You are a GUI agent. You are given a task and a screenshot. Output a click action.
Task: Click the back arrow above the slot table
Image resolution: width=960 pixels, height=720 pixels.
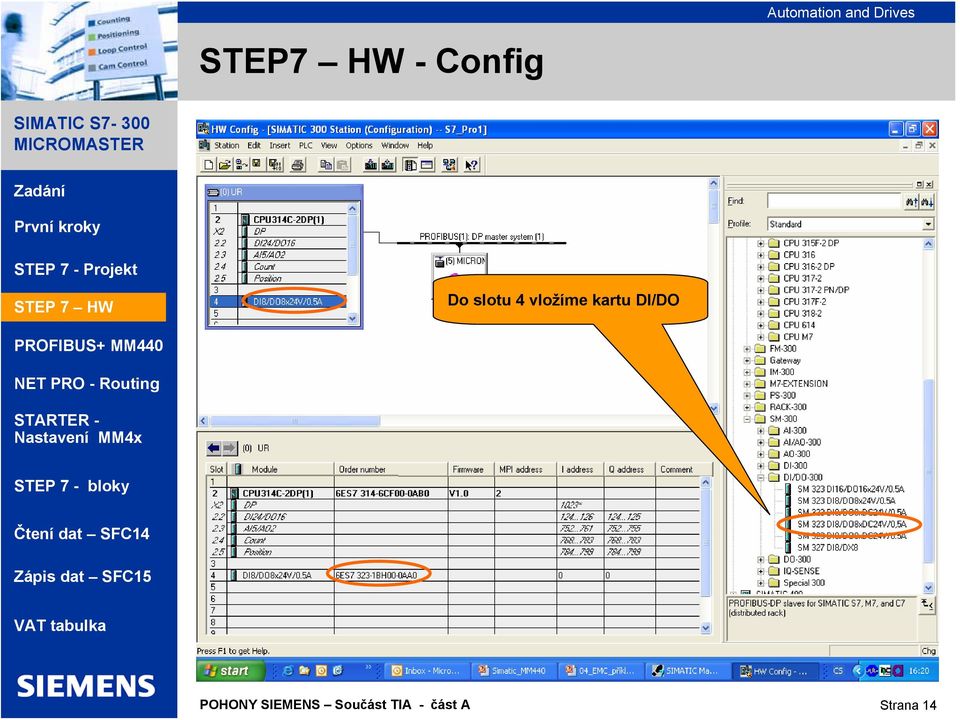[213, 448]
